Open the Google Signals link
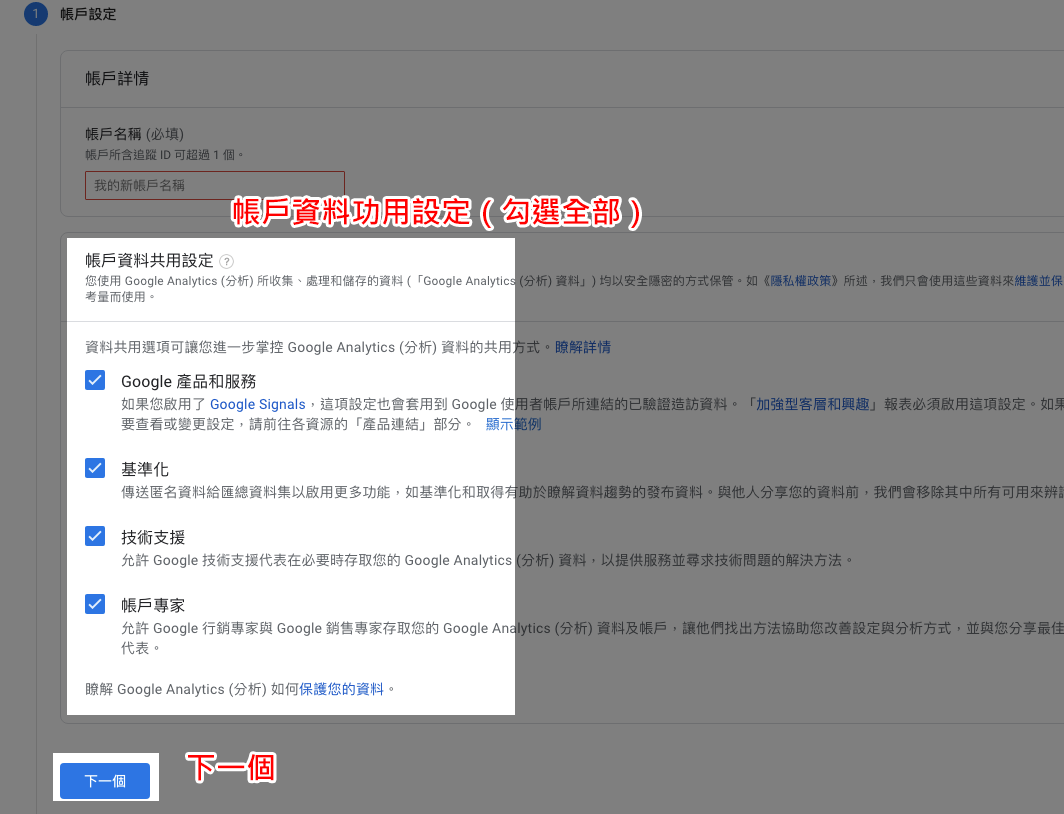The image size is (1064, 814). (258, 404)
